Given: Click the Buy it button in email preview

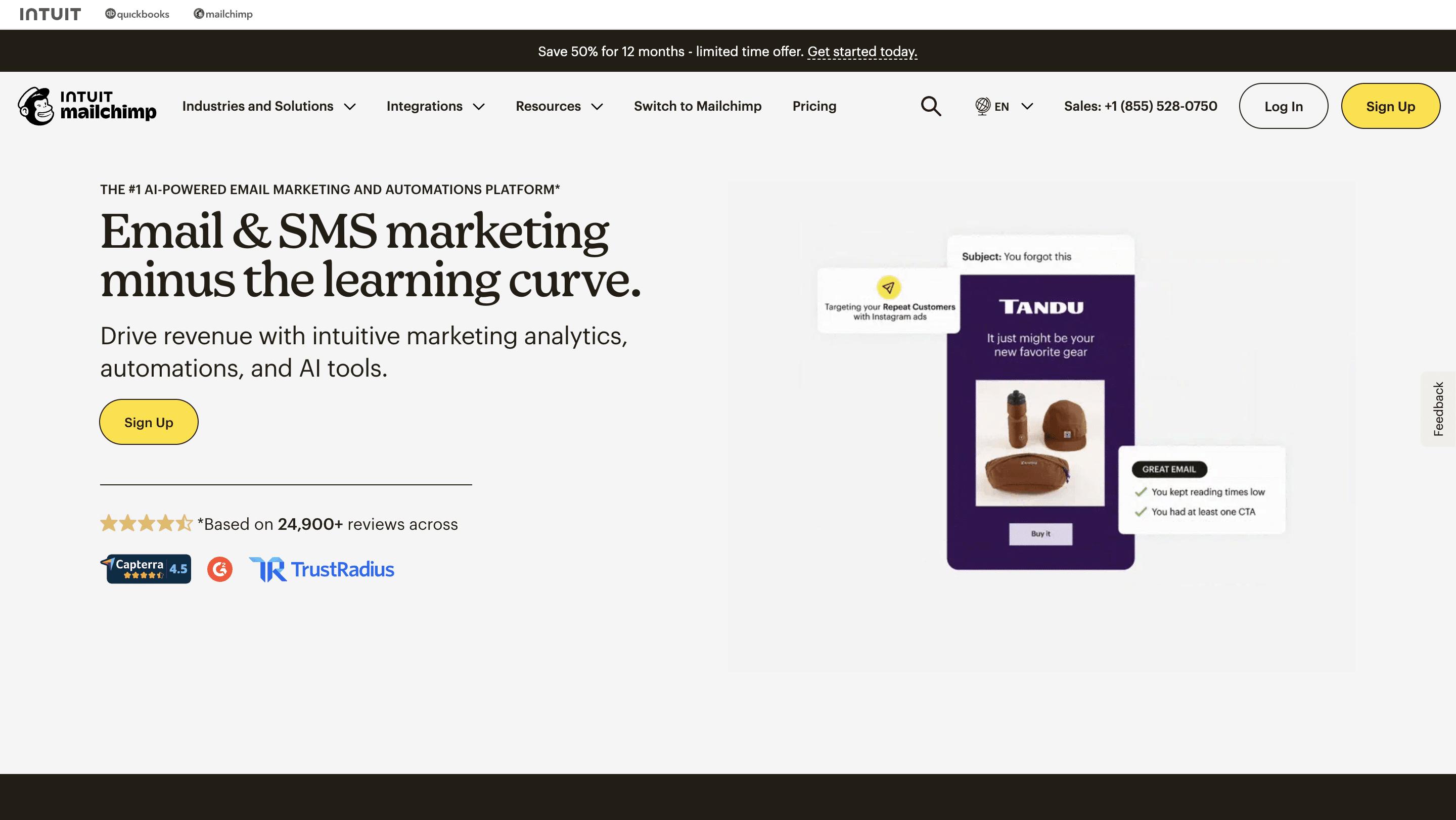Looking at the screenshot, I should [x=1040, y=533].
